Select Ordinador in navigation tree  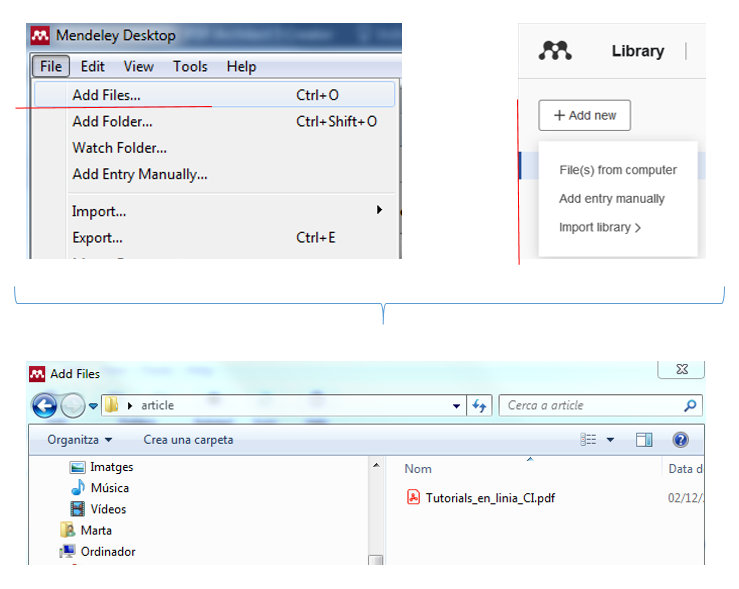(98, 551)
